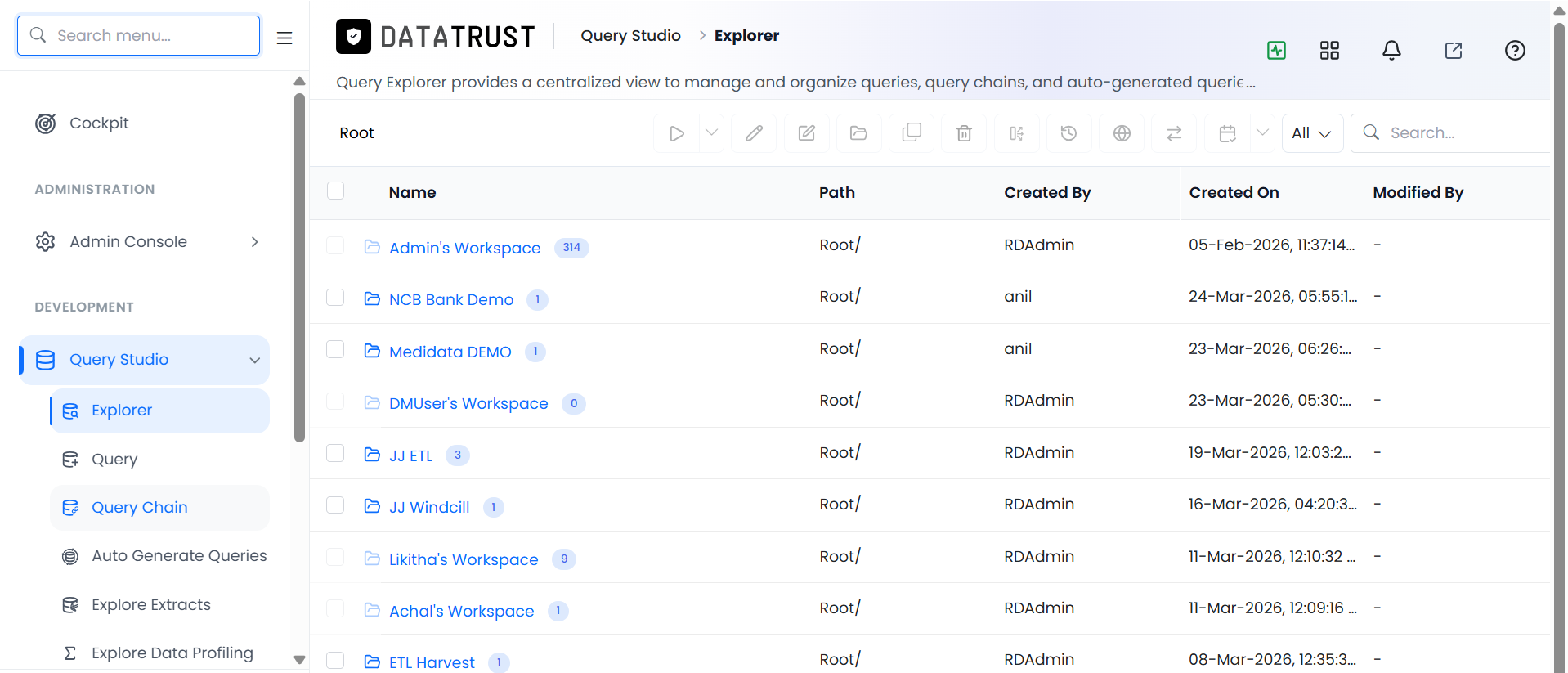The width and height of the screenshot is (1568, 673).
Task: Click the Created On column header
Action: [1234, 193]
